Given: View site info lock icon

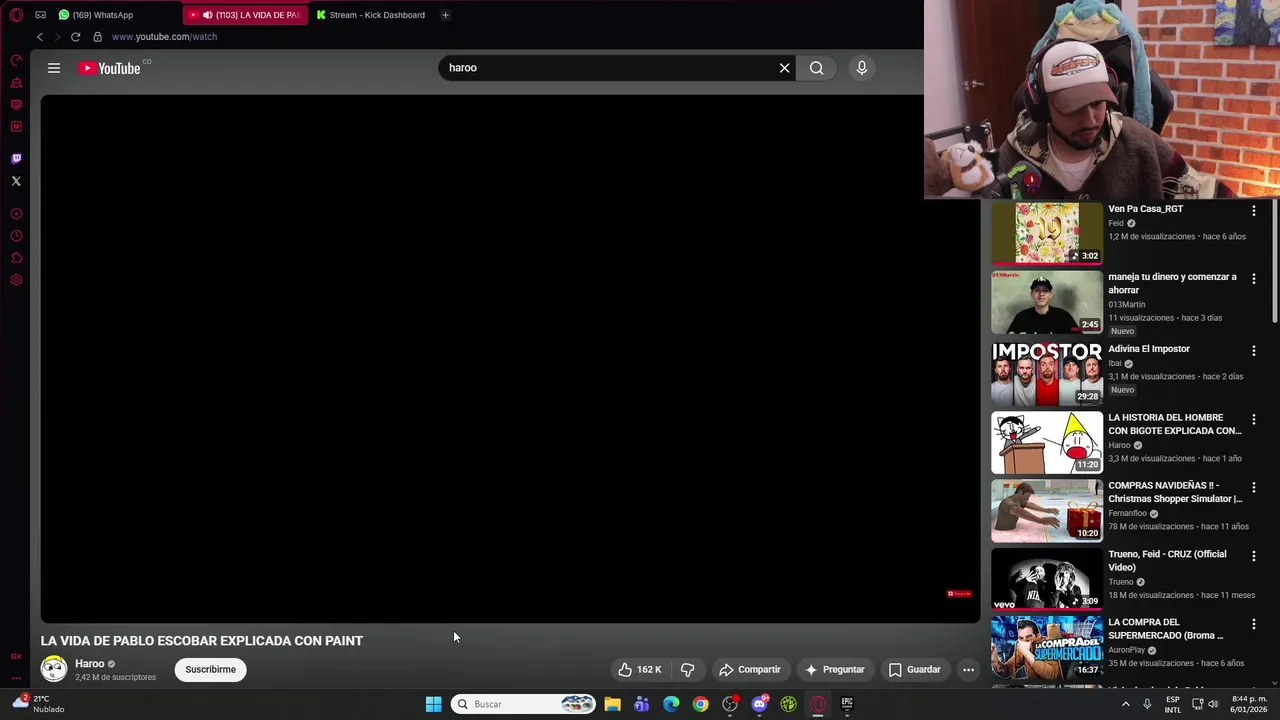Looking at the screenshot, I should tap(97, 37).
